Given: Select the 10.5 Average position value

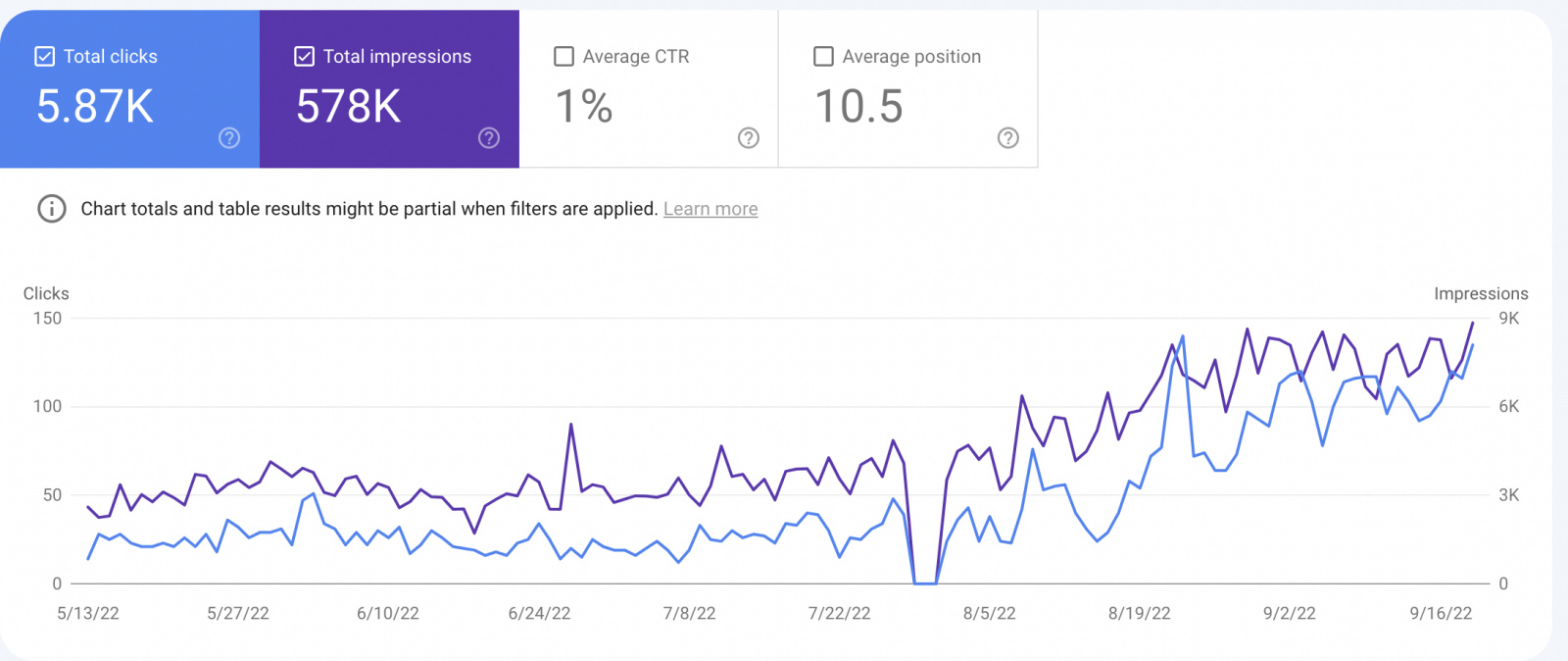Looking at the screenshot, I should 858,106.
